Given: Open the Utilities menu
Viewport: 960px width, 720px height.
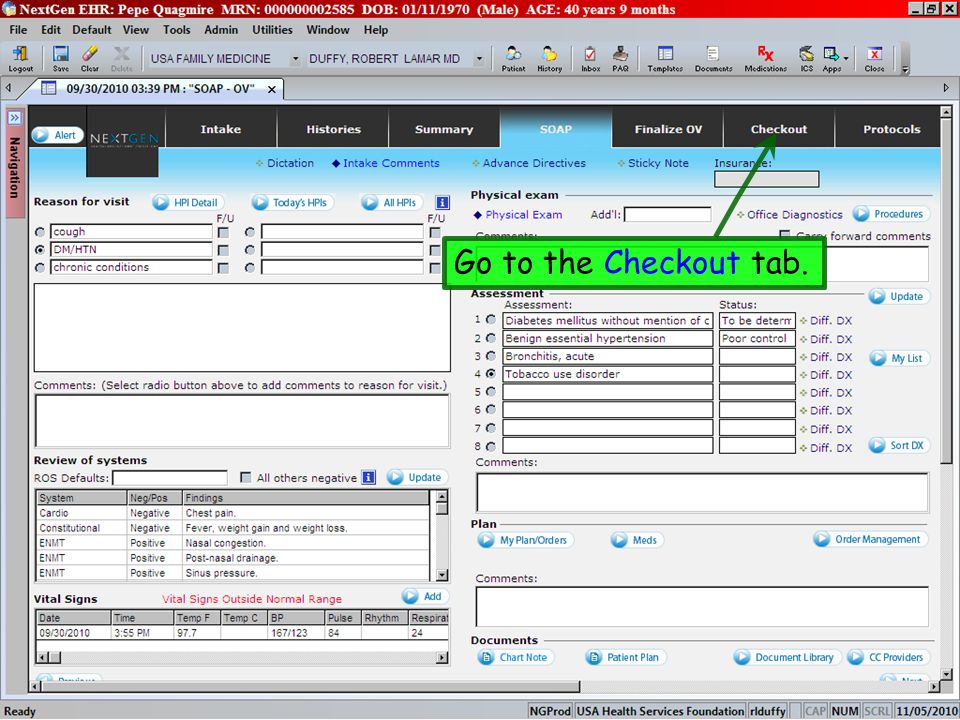Looking at the screenshot, I should pyautogui.click(x=272, y=29).
